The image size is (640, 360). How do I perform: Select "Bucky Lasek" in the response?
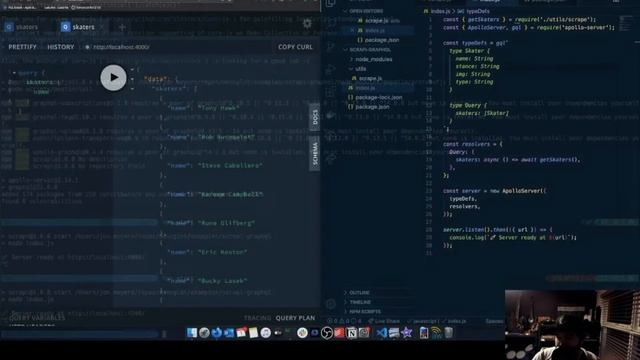coord(222,281)
